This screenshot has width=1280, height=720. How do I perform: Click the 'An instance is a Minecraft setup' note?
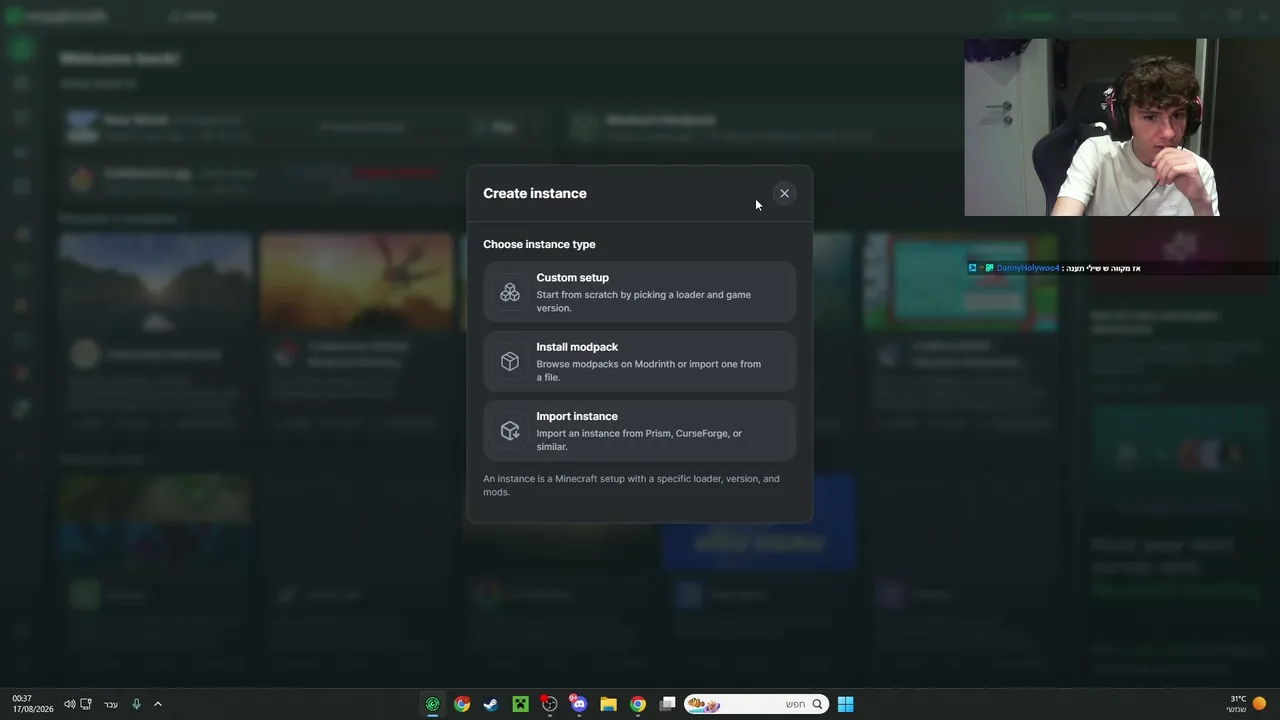coord(631,485)
